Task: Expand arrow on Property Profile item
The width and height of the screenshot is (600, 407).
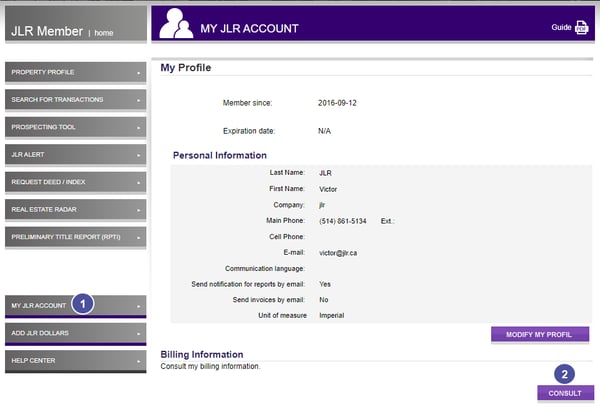Action: [x=139, y=73]
